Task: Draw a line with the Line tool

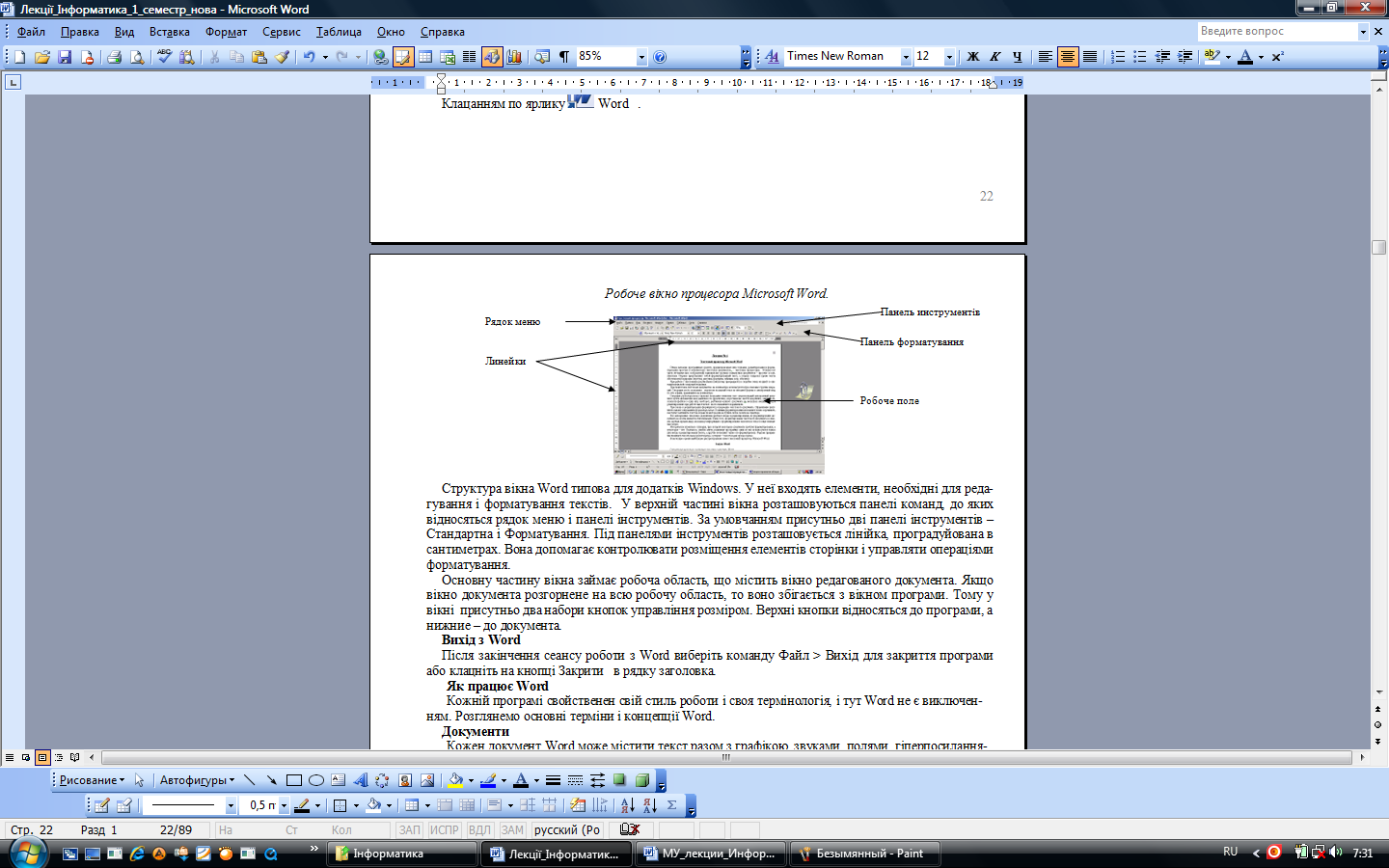Action: (x=250, y=780)
